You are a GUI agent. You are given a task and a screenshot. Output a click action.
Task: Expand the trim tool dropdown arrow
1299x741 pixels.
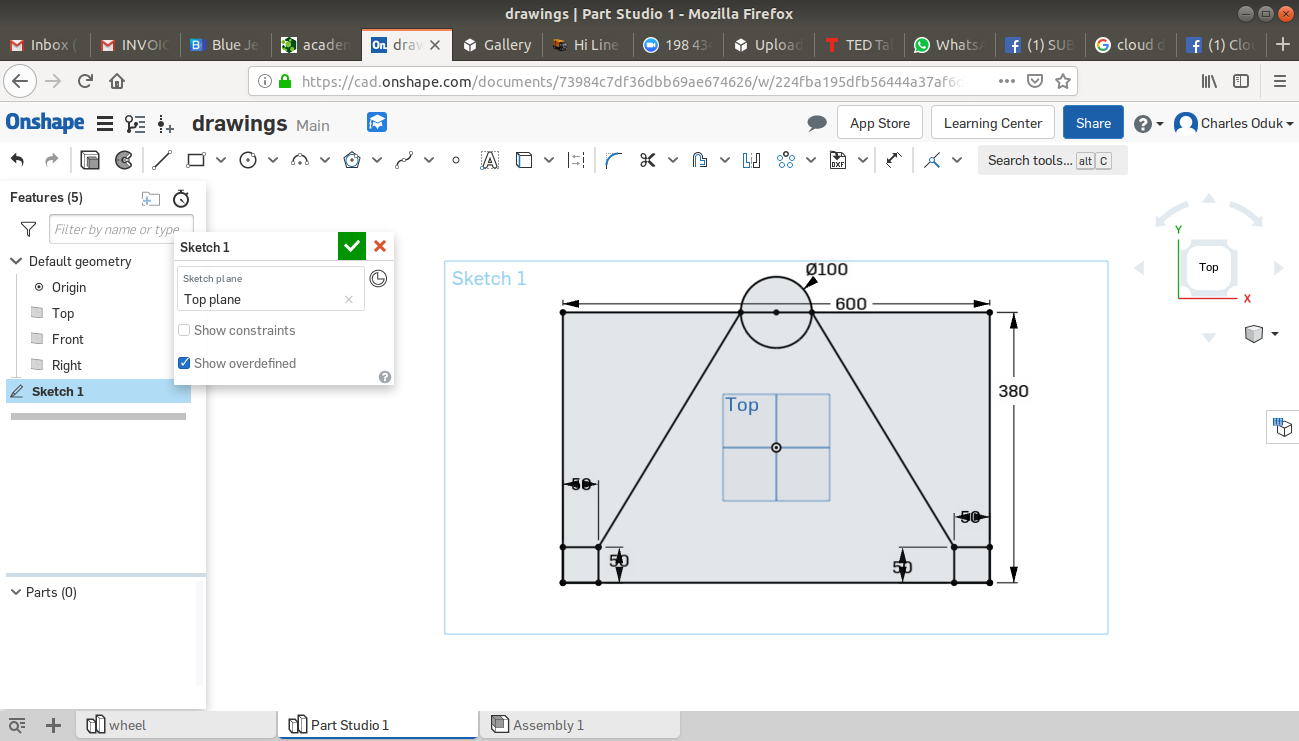pos(673,160)
